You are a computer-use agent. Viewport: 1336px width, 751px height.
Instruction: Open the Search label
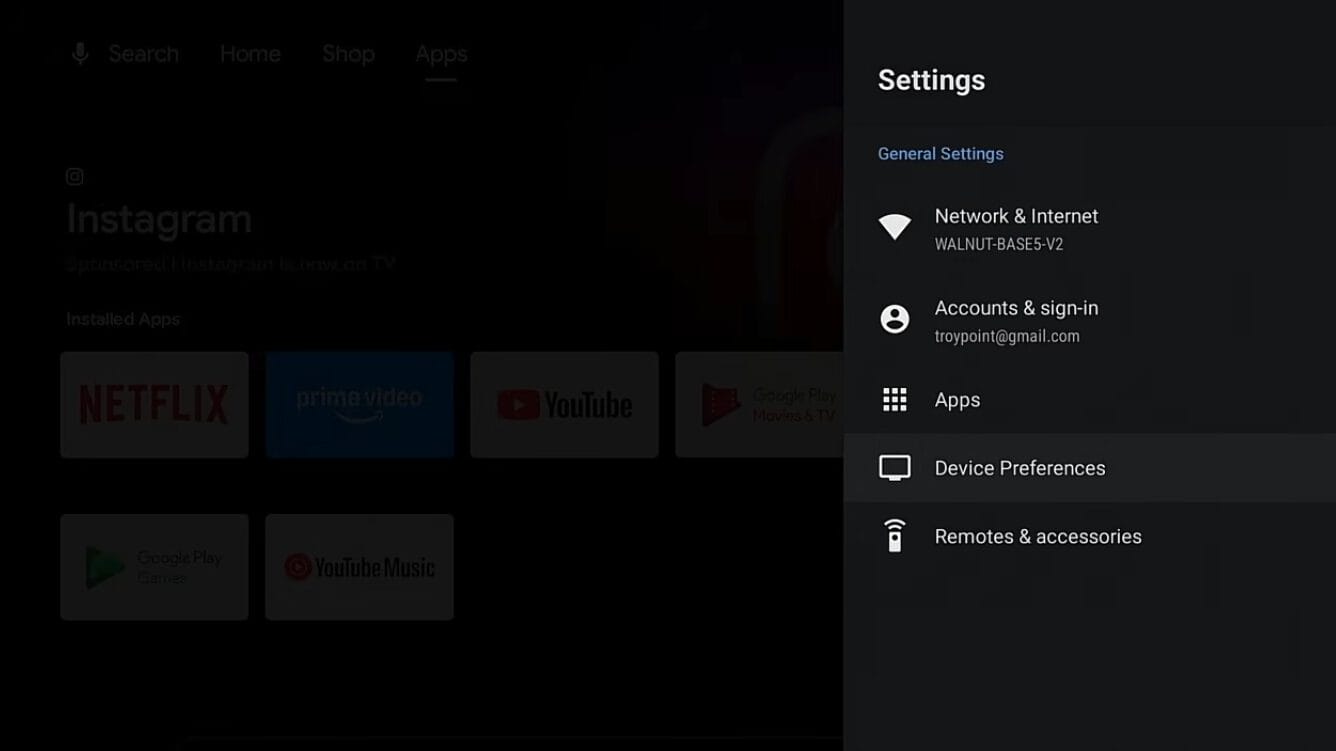point(143,54)
